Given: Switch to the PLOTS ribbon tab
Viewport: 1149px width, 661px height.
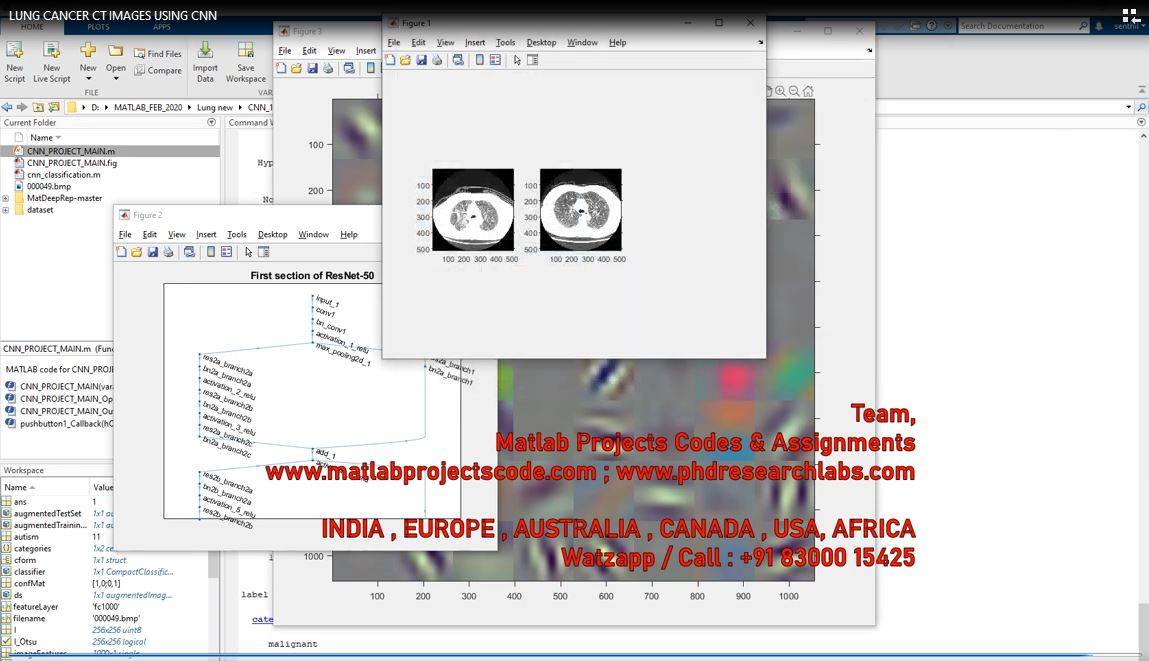Looking at the screenshot, I should [98, 28].
